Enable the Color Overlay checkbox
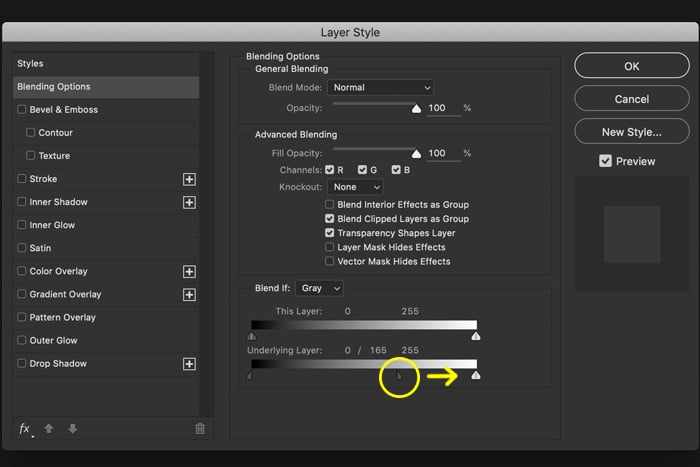This screenshot has width=700, height=467. click(x=21, y=271)
